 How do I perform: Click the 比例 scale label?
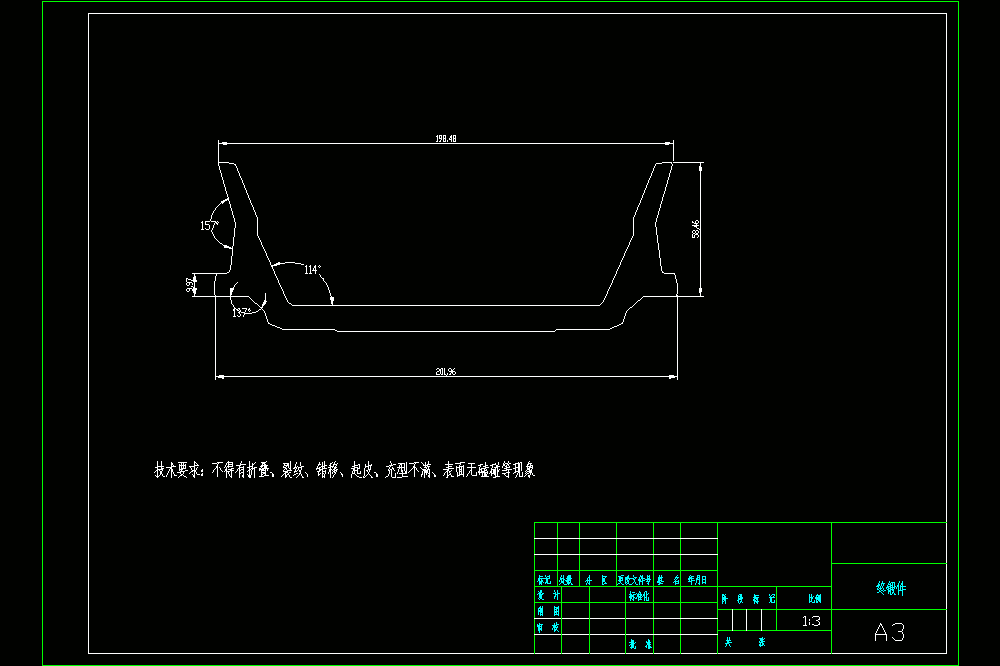pyautogui.click(x=814, y=599)
